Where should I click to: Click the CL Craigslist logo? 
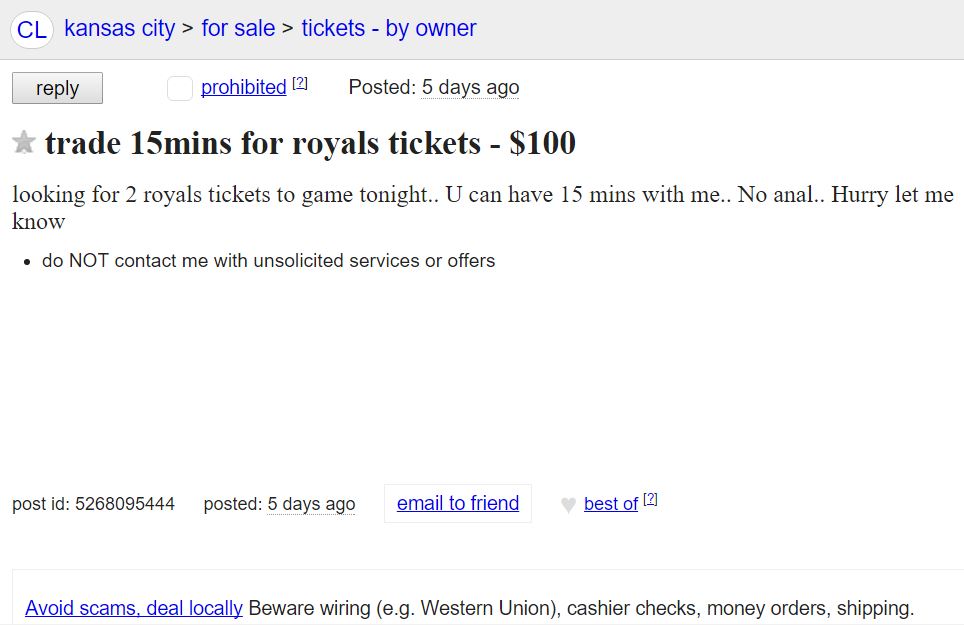point(30,29)
